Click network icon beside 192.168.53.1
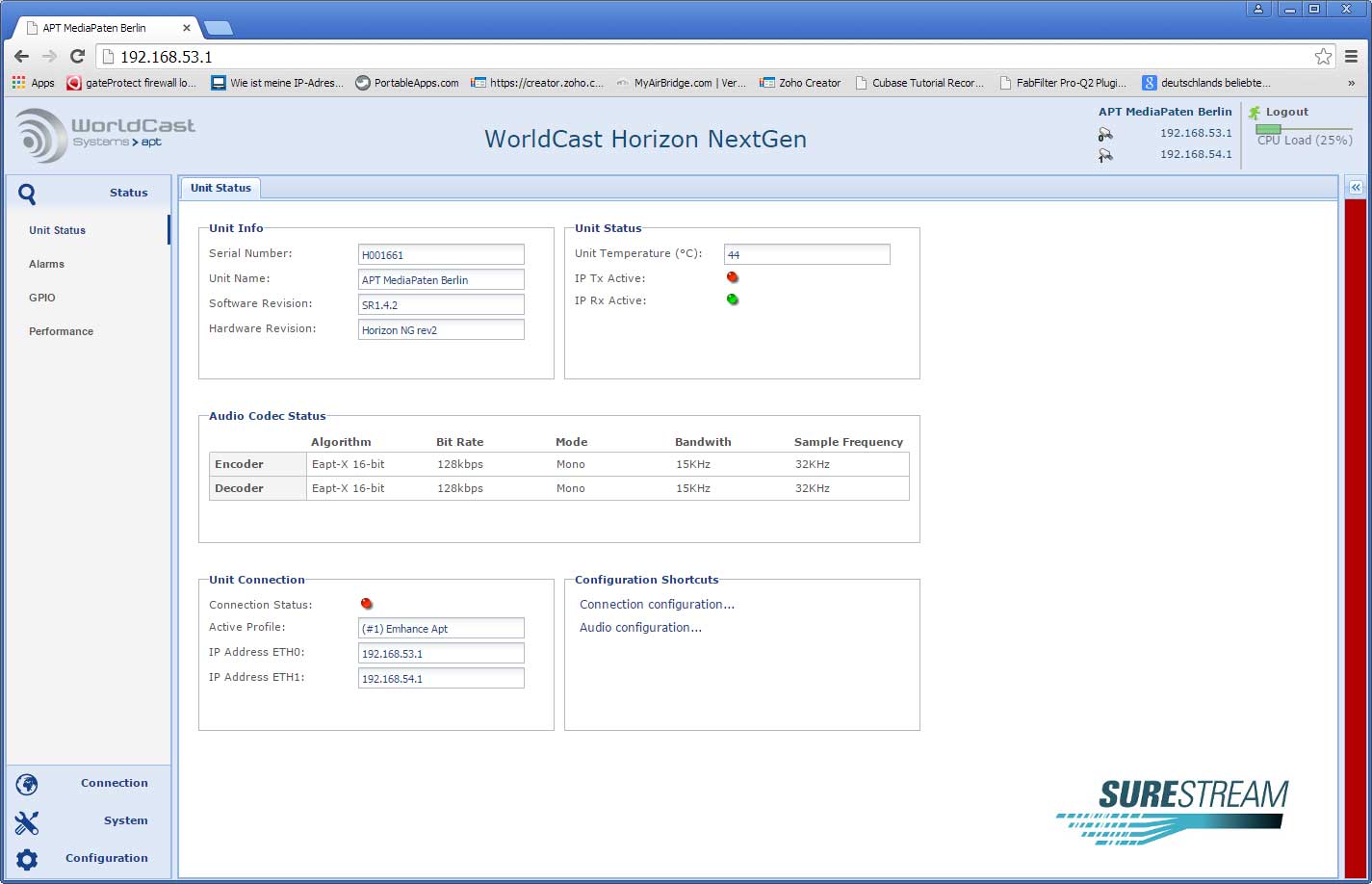Image resolution: width=1372 pixels, height=884 pixels. (1105, 134)
